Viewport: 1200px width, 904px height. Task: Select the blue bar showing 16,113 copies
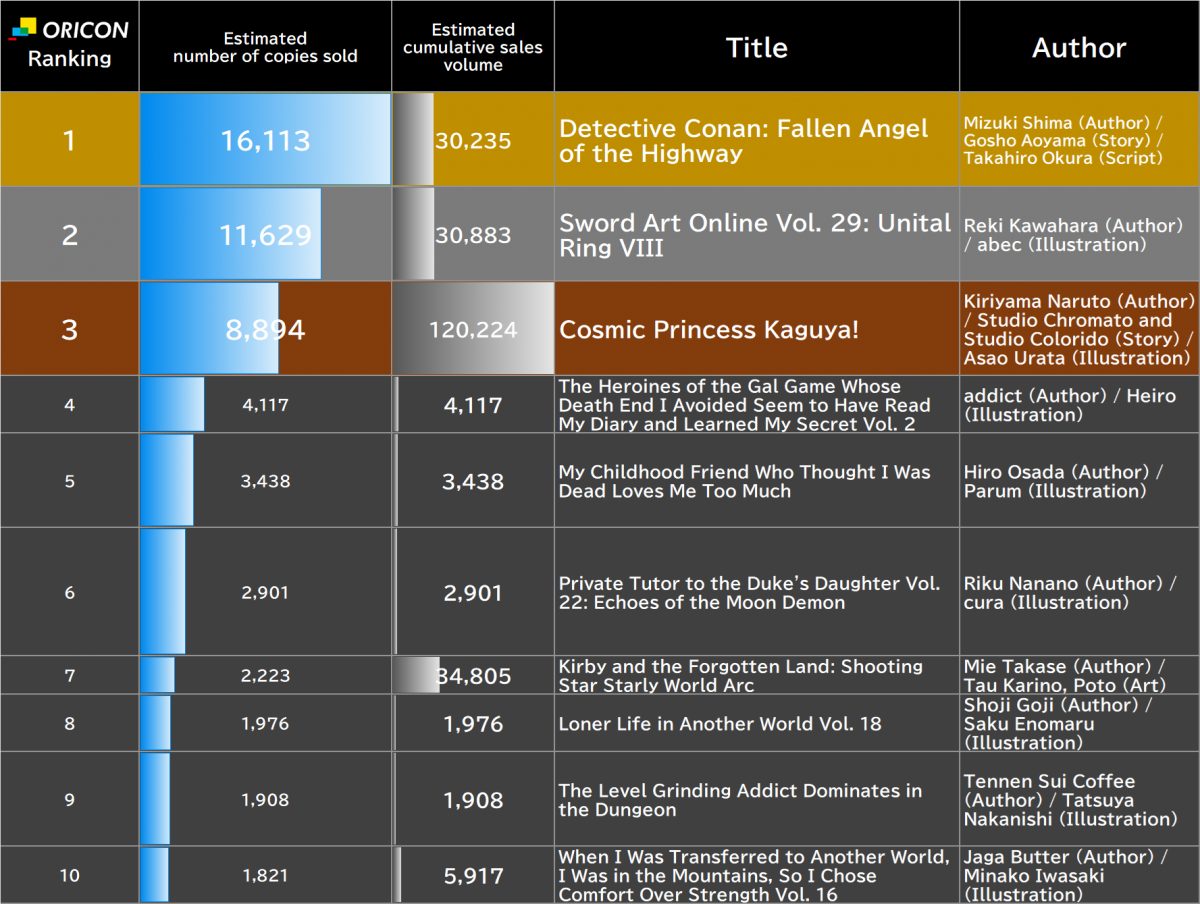(x=265, y=140)
